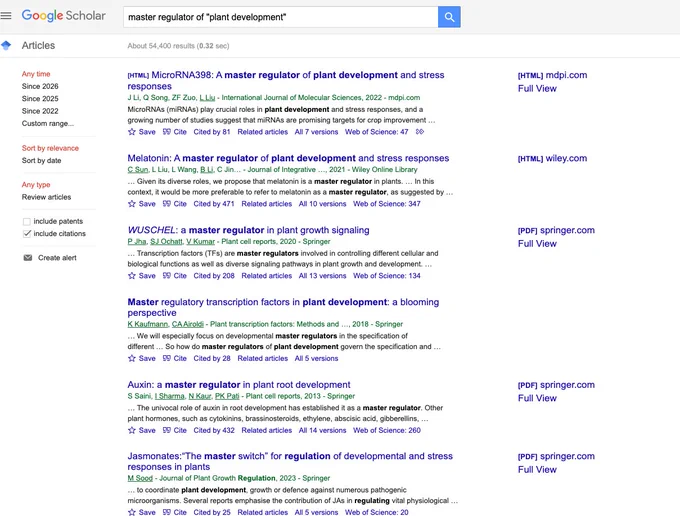Open Web of Science: 347 link
The height and width of the screenshot is (516, 680).
(387, 204)
